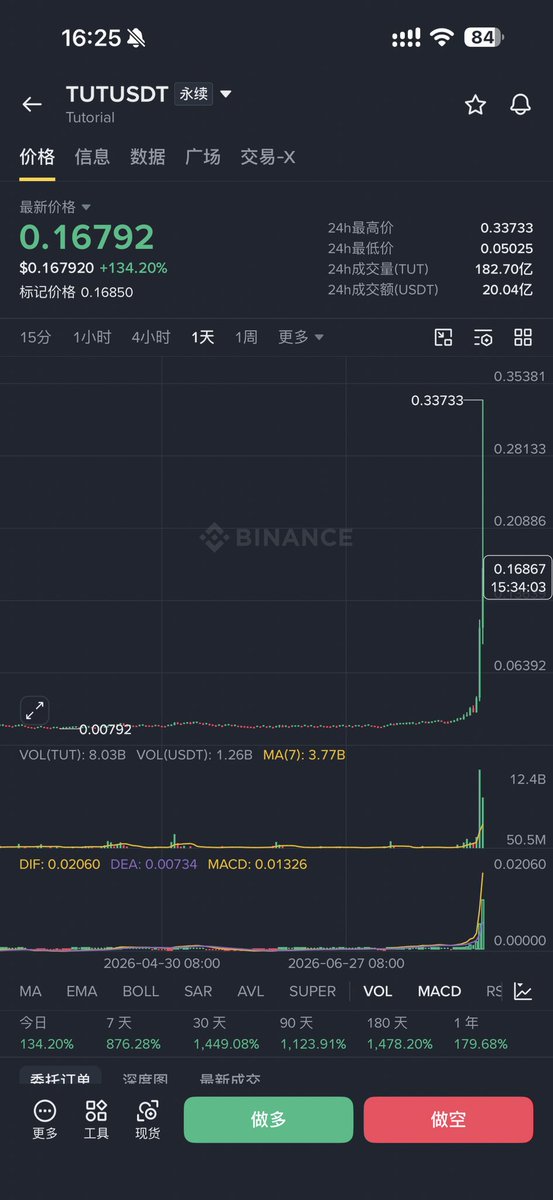The height and width of the screenshot is (1200, 553).
Task: Toggle the MACD sub-indicator
Action: (x=439, y=991)
